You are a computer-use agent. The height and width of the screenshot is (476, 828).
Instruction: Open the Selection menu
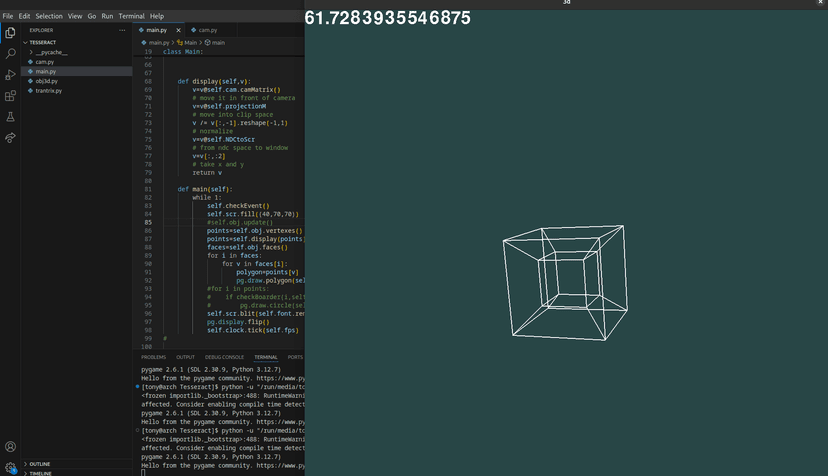click(48, 16)
